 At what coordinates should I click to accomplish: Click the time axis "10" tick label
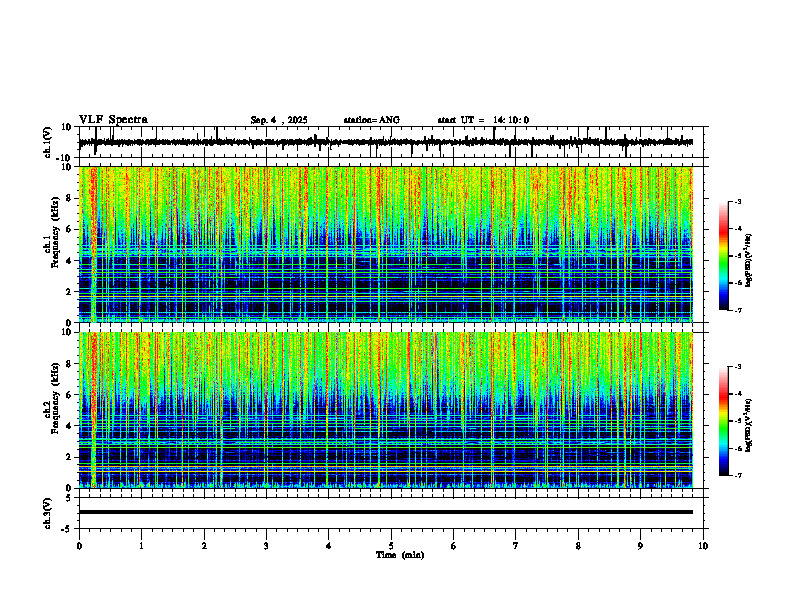pyautogui.click(x=703, y=546)
